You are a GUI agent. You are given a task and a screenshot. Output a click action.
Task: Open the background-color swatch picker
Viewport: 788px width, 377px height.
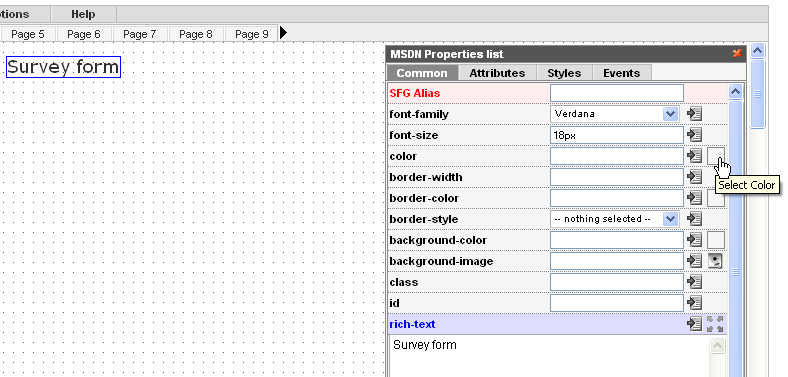coord(716,240)
